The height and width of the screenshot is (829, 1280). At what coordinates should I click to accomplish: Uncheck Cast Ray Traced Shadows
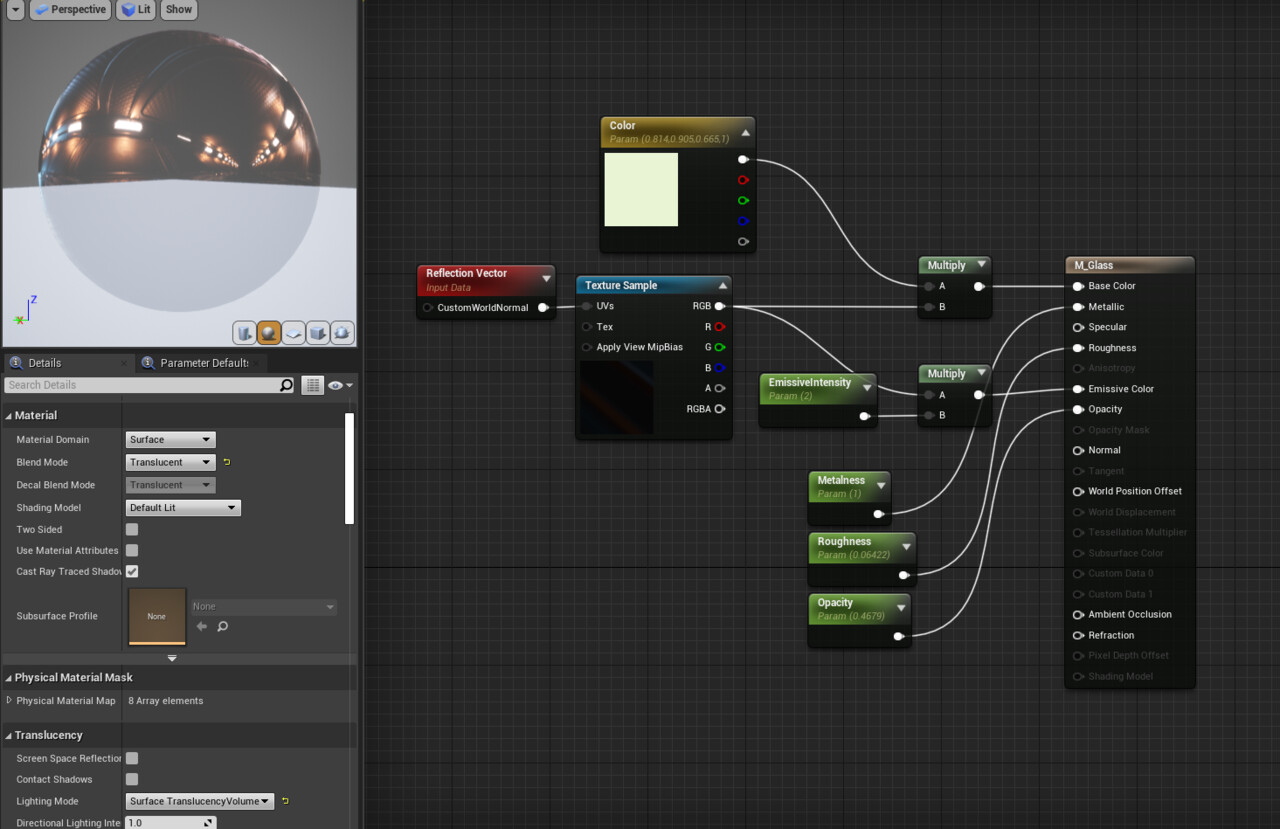[132, 571]
